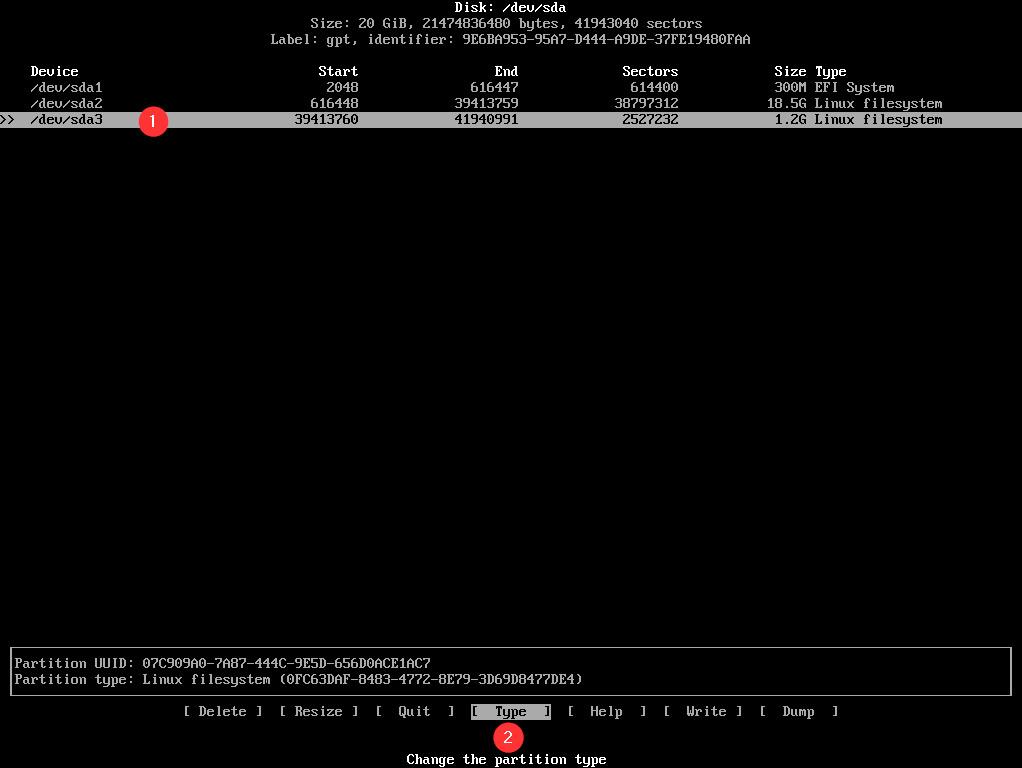Click the red badge numbered 2
This screenshot has width=1022, height=768.
(x=509, y=738)
